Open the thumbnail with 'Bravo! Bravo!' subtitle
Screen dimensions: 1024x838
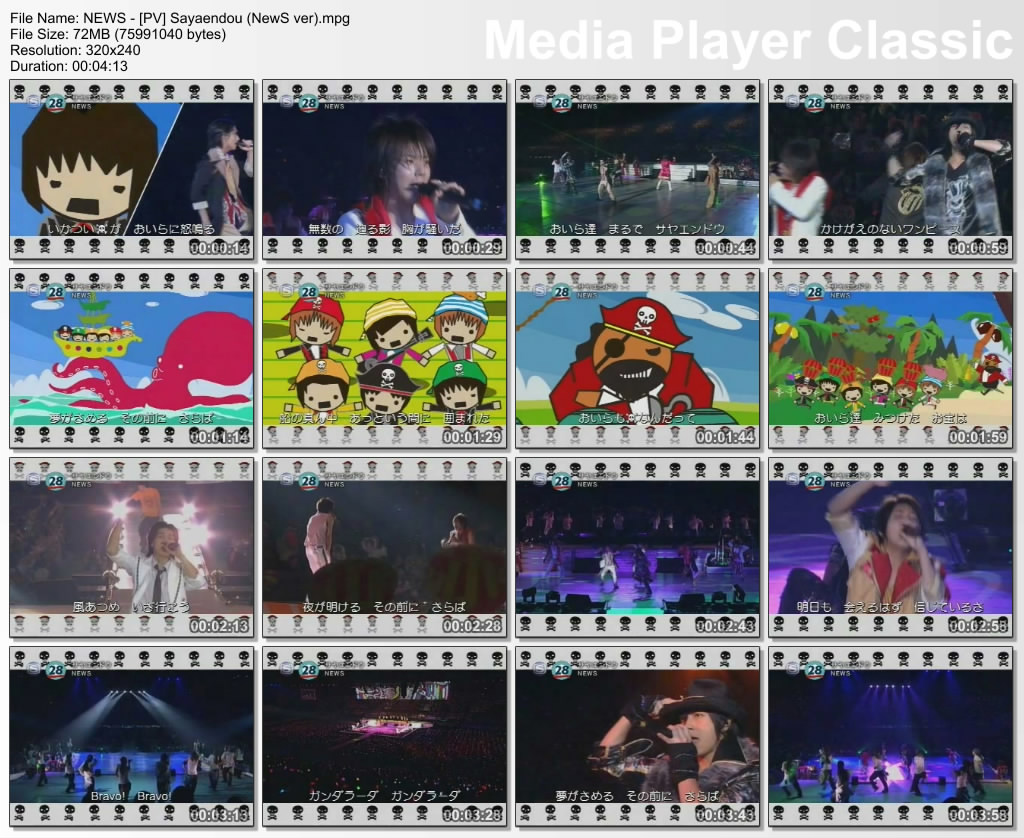coord(132,737)
